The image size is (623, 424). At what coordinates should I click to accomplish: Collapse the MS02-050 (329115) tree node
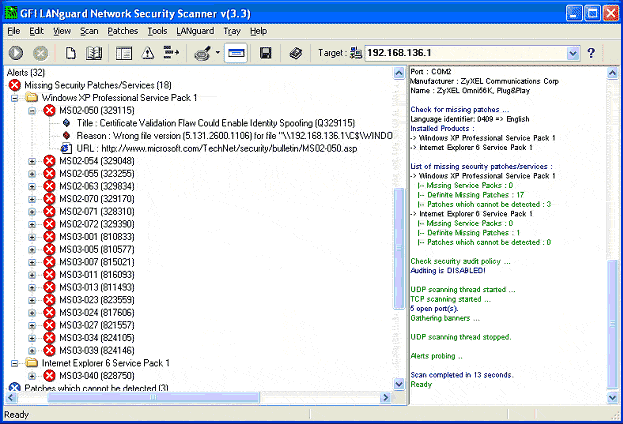pyautogui.click(x=32, y=111)
